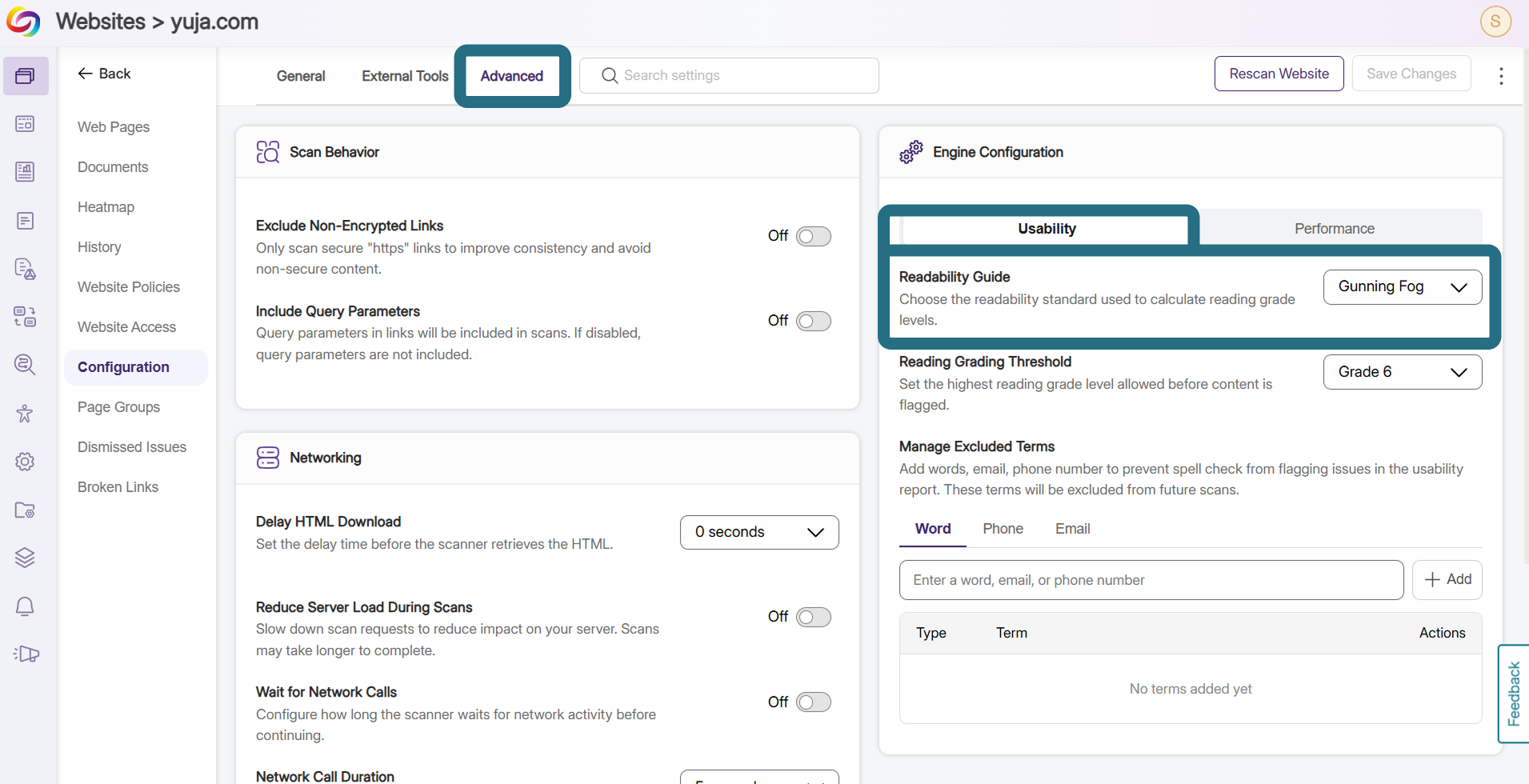Select the External Tools tab
The image size is (1529, 784).
pos(405,76)
